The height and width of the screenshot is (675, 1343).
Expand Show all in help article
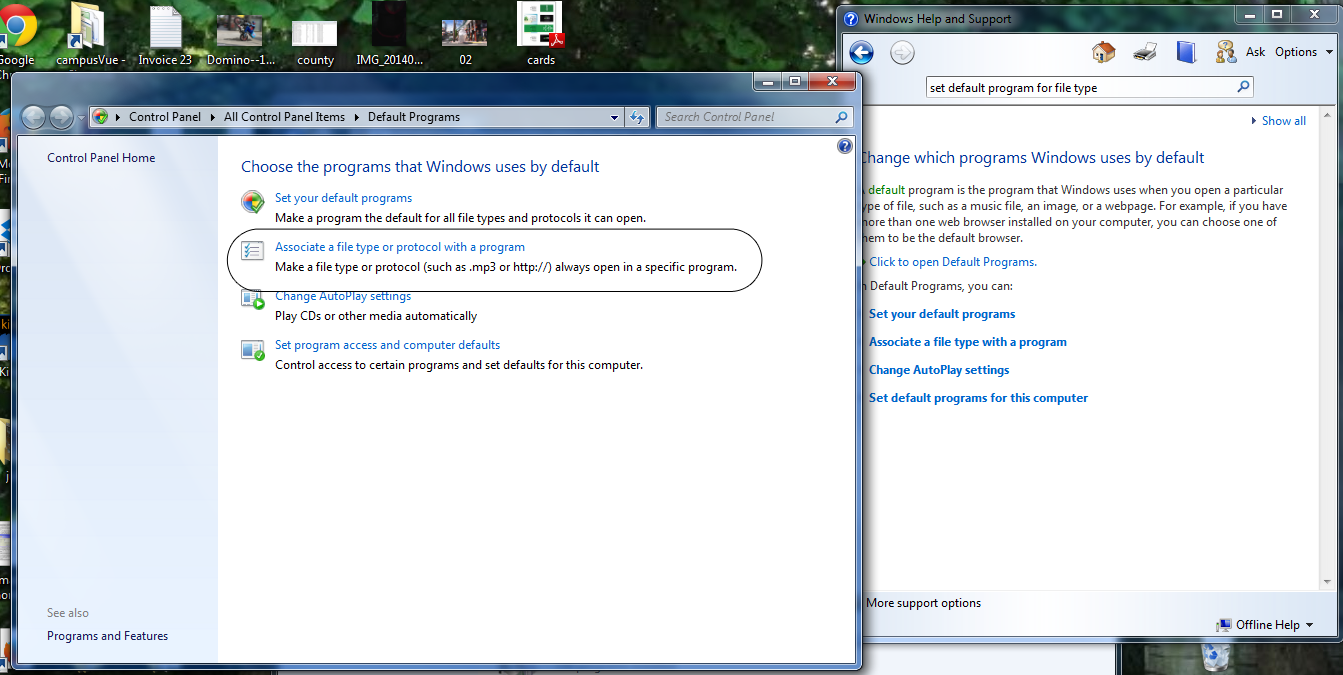pos(1278,121)
